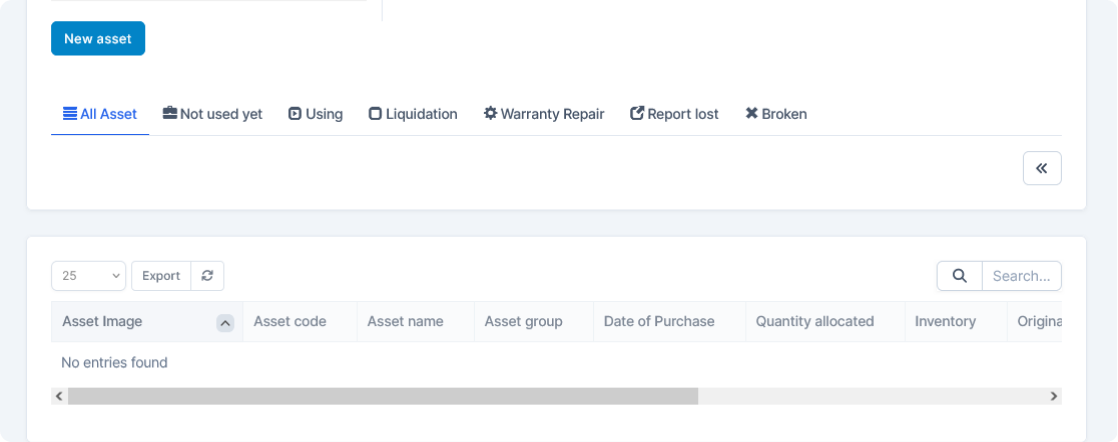Sort by Quantity allocated column header
Viewport: 1118px width, 442px height.
tap(815, 322)
